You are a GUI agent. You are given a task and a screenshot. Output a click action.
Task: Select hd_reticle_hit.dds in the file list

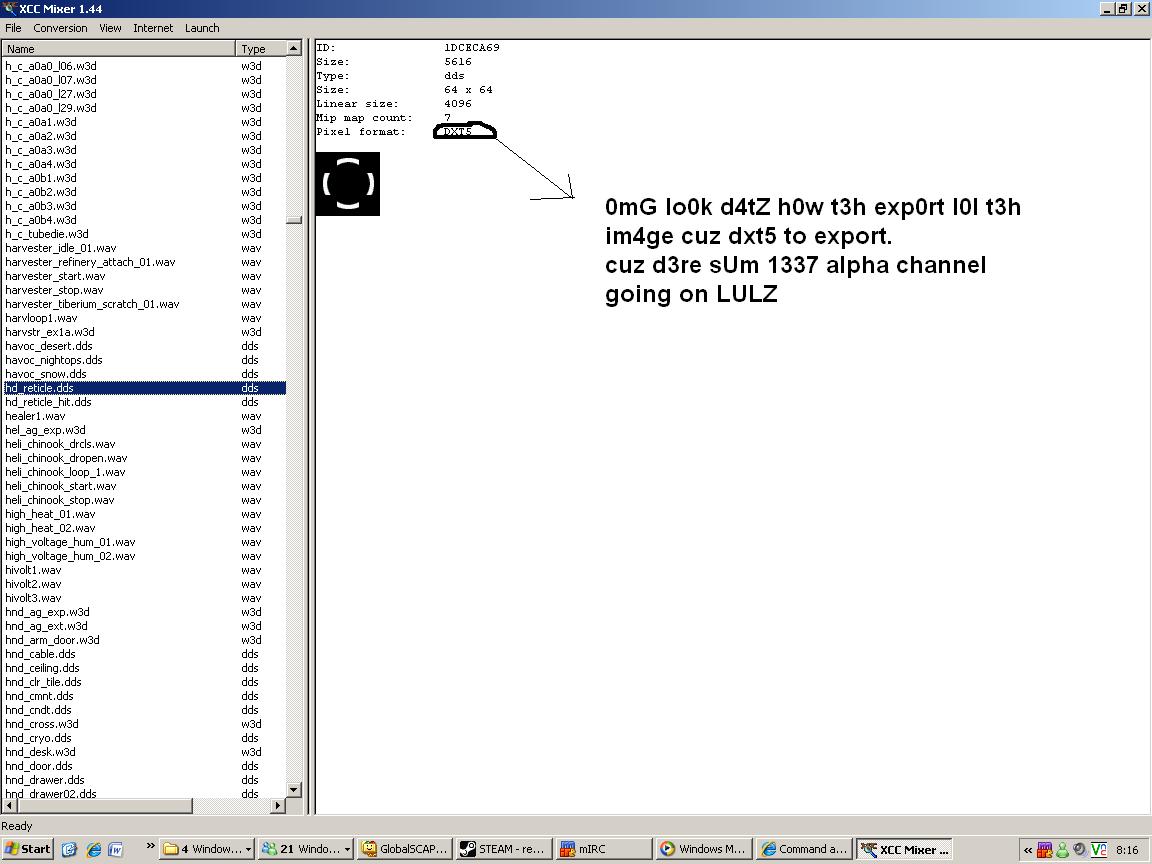[48, 402]
